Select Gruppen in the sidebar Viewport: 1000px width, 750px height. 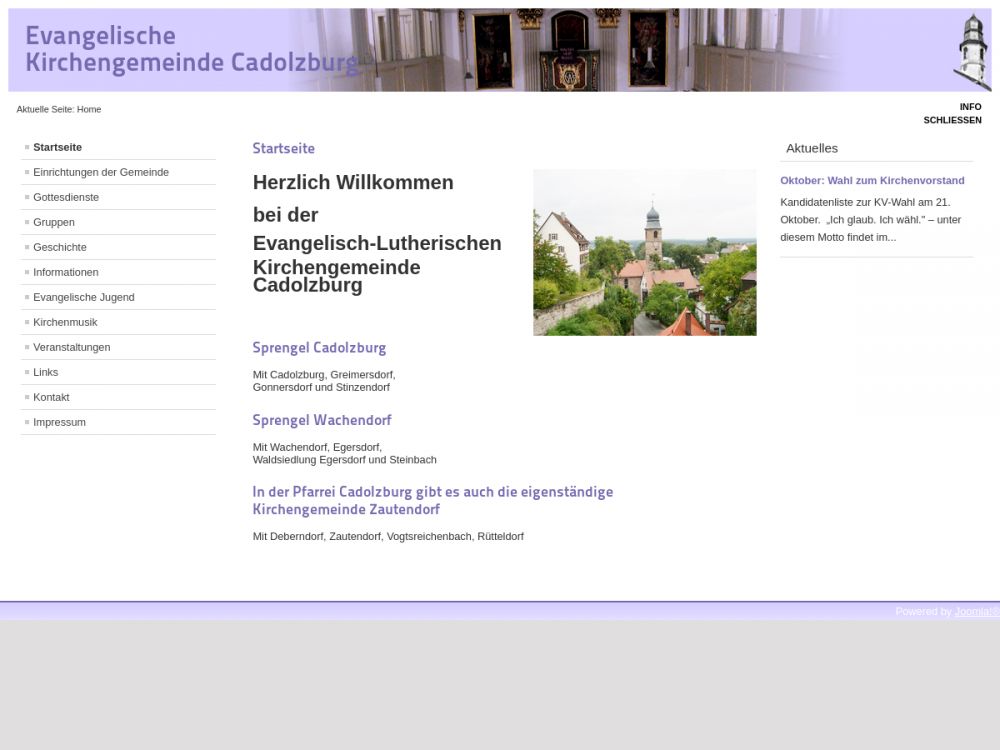coord(54,222)
